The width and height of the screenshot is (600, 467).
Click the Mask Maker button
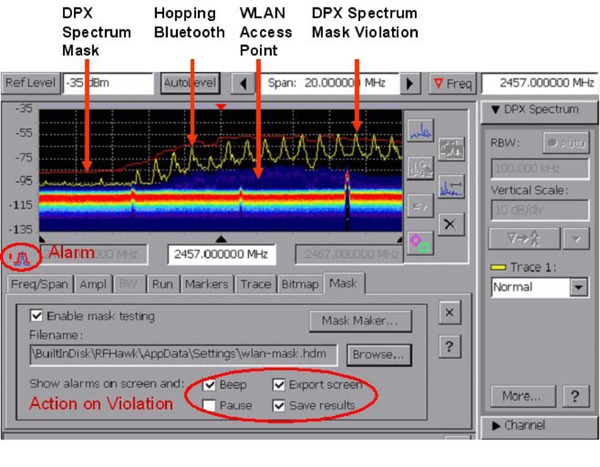360,320
